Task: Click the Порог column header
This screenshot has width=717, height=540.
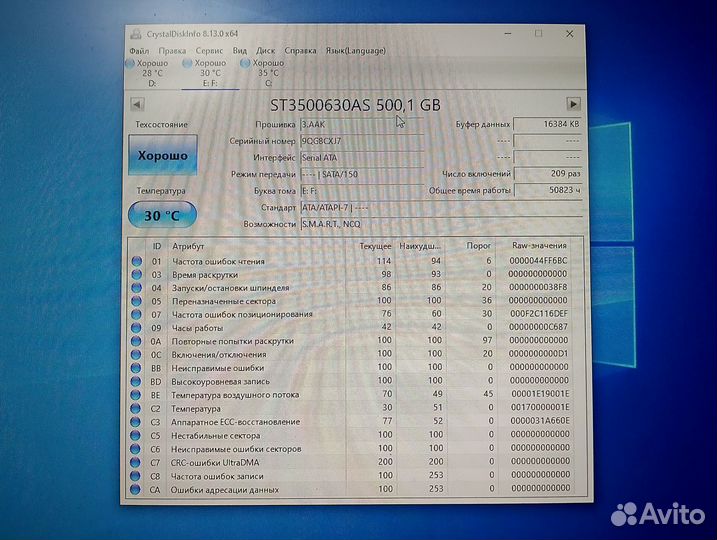Action: tap(479, 246)
